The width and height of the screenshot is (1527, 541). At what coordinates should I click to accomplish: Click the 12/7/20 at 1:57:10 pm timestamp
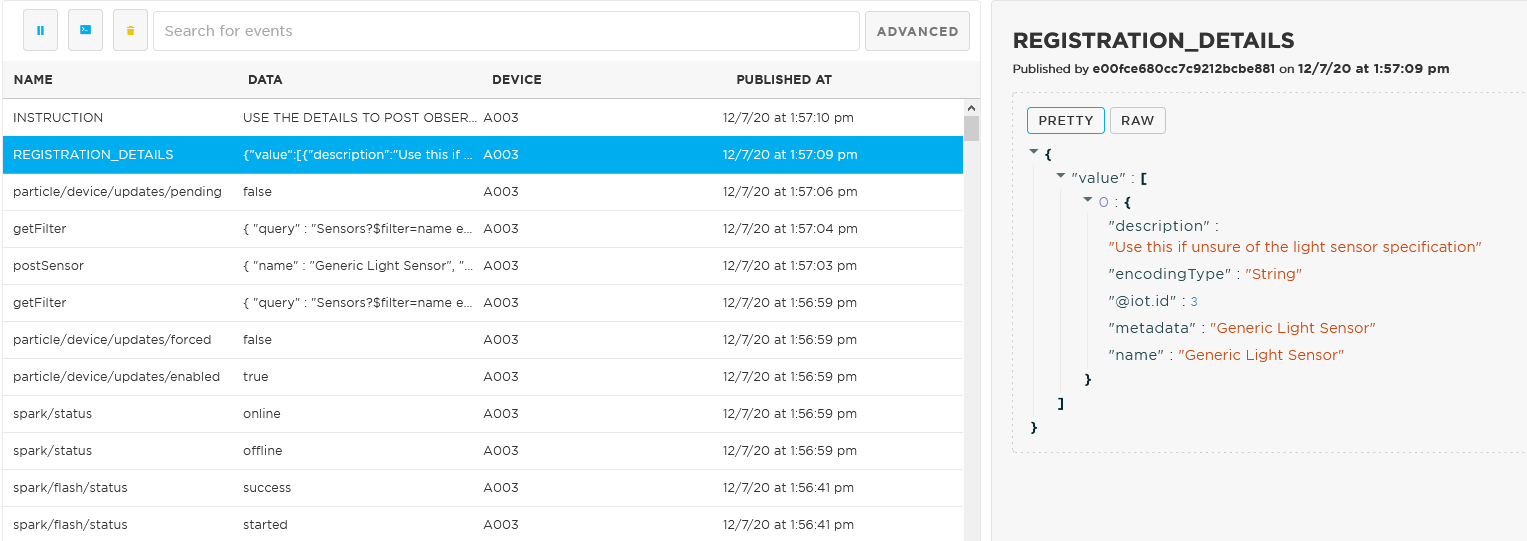(x=788, y=118)
